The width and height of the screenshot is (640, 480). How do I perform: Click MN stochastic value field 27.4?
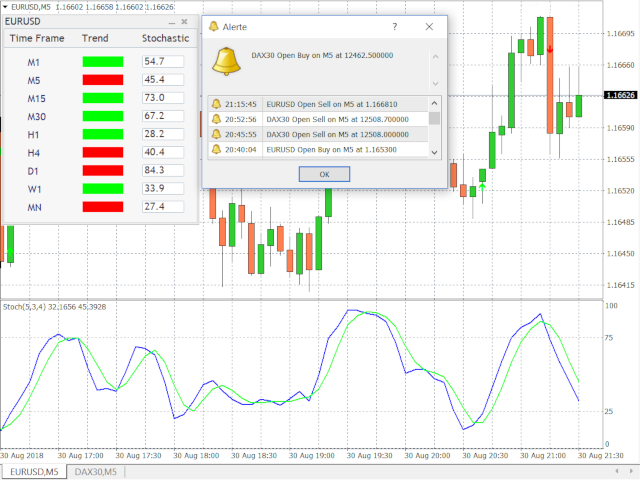click(x=163, y=207)
